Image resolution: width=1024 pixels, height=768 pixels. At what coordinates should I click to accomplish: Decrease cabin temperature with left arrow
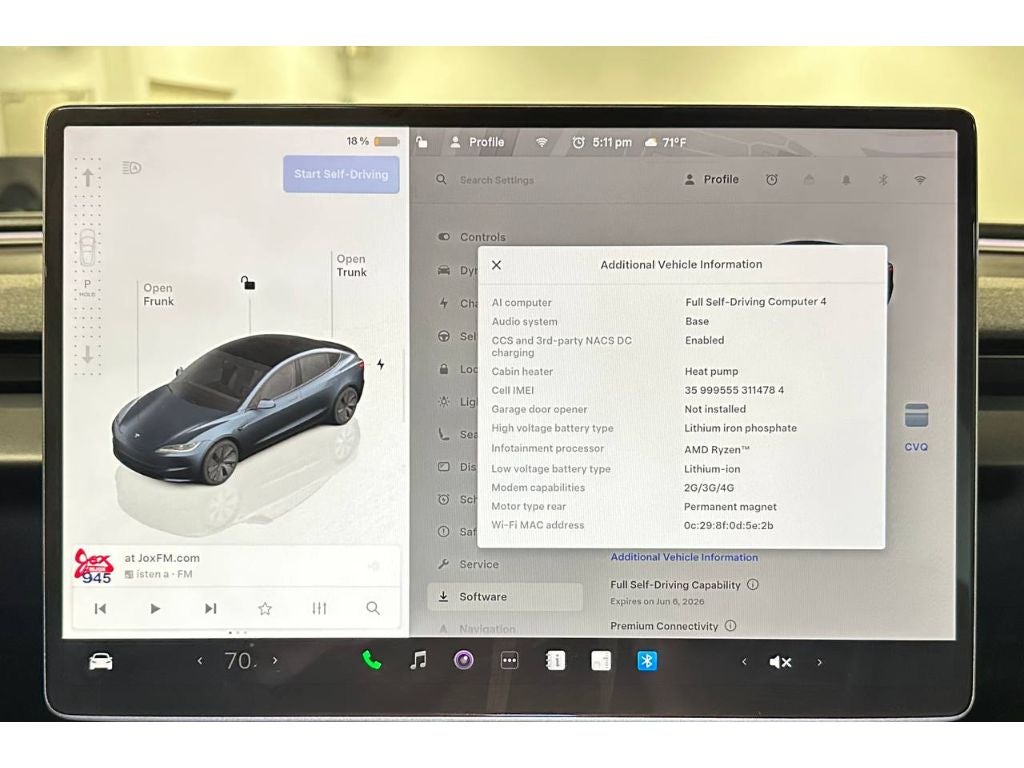(200, 661)
